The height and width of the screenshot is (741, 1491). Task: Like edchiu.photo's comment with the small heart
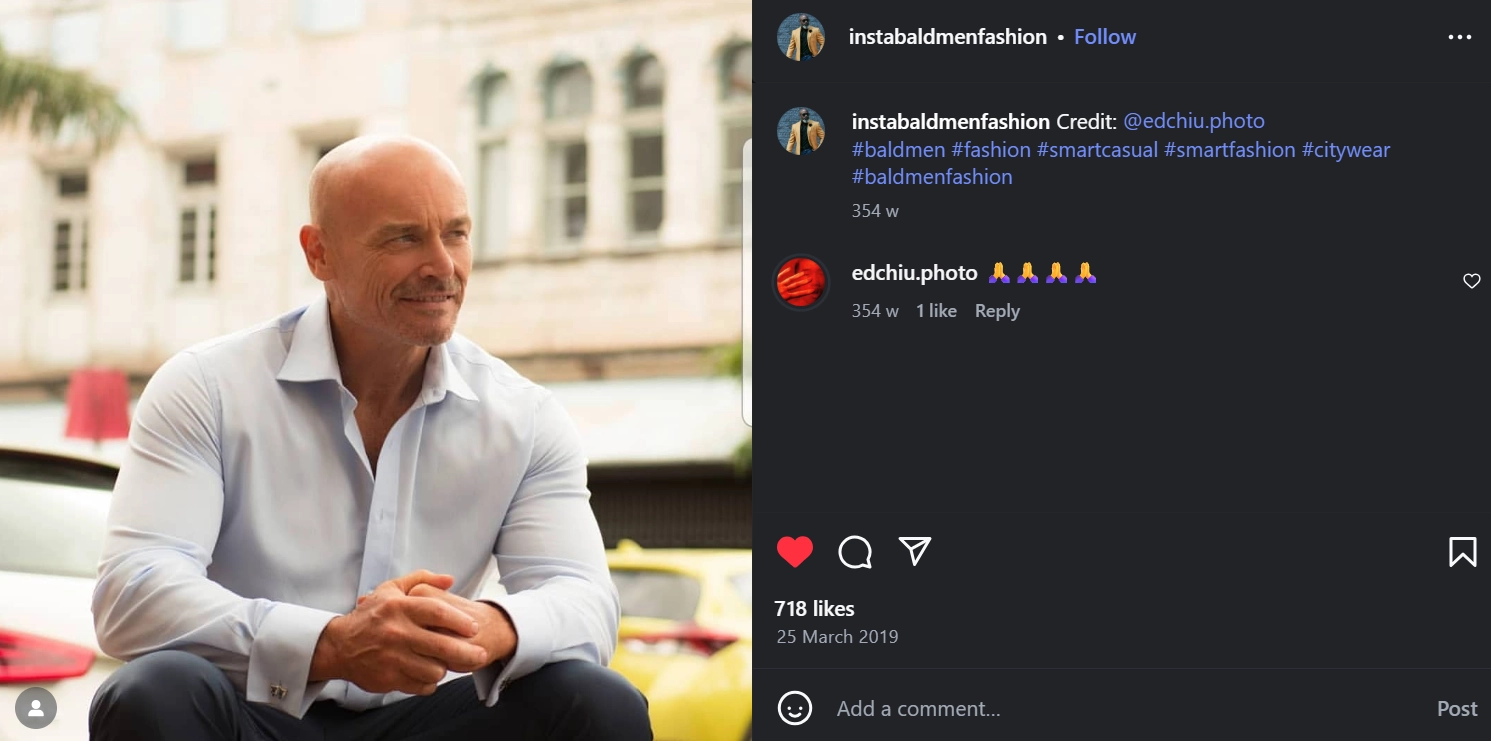(1471, 282)
